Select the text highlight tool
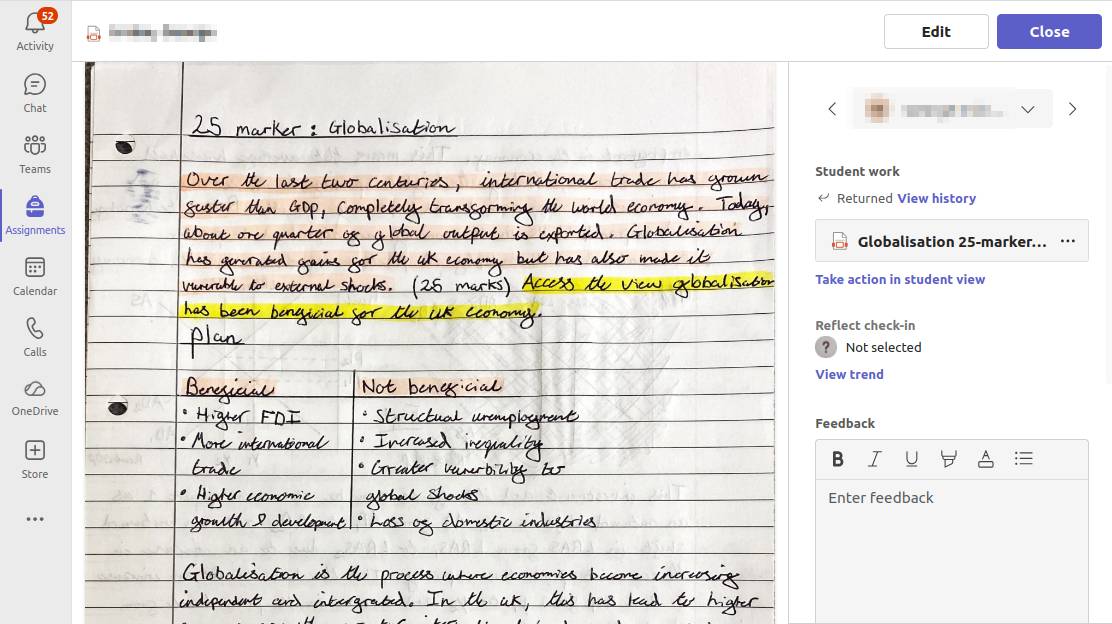1112x624 pixels. click(948, 459)
